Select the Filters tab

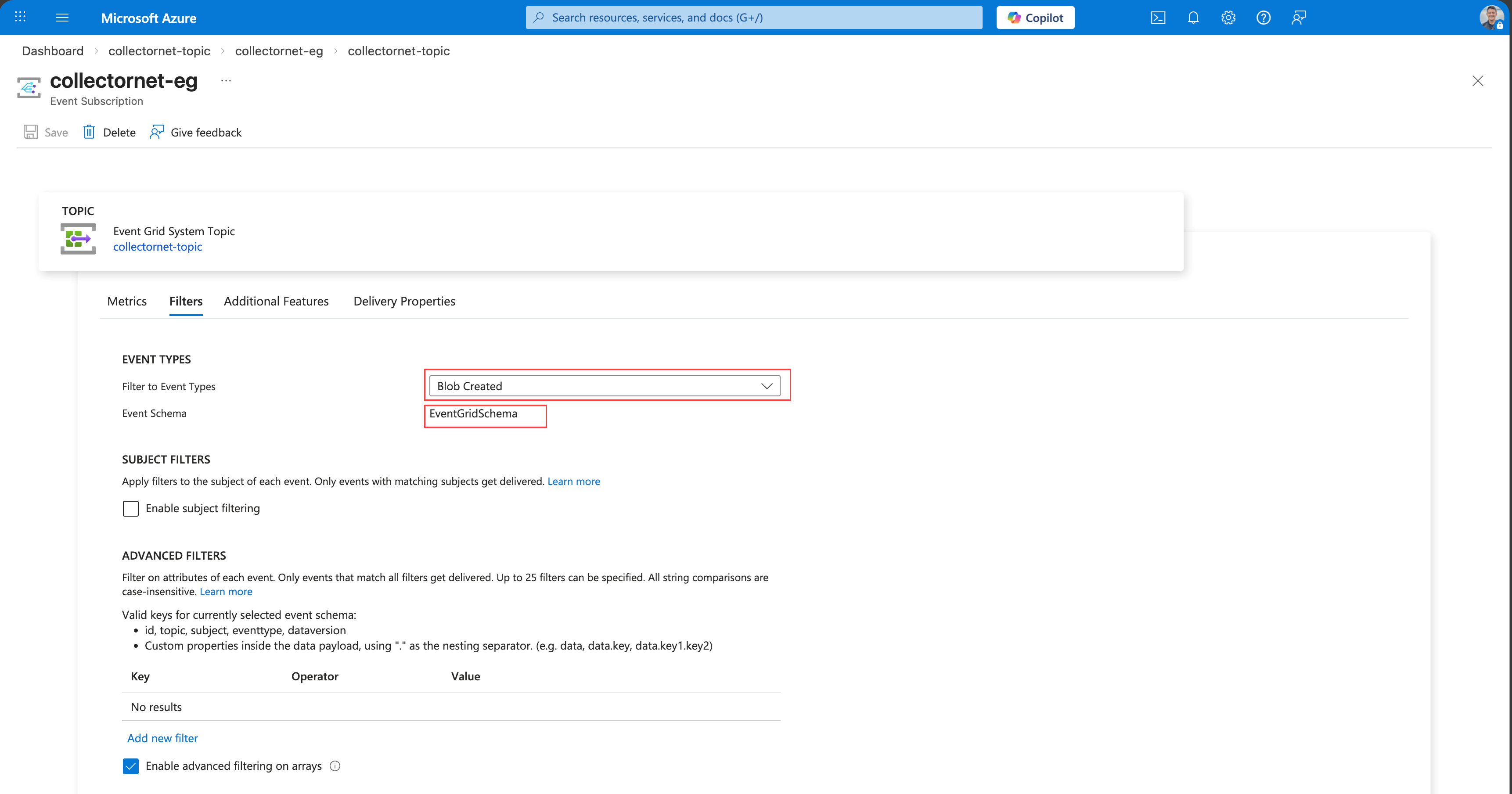pos(186,301)
